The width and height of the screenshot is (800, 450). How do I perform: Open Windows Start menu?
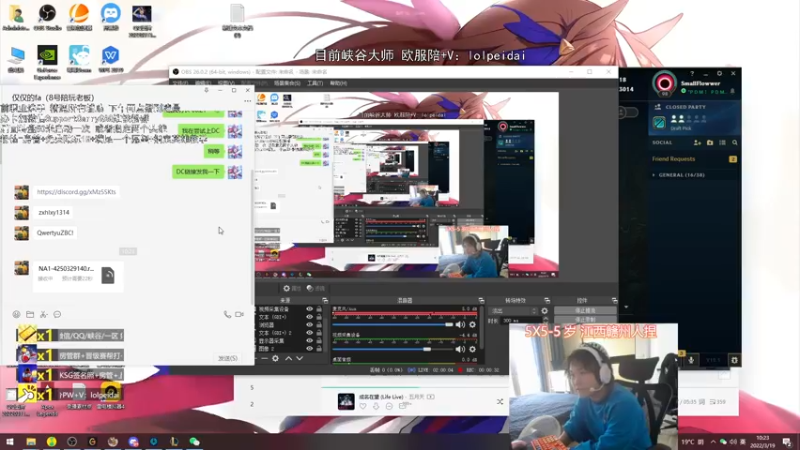(10, 442)
